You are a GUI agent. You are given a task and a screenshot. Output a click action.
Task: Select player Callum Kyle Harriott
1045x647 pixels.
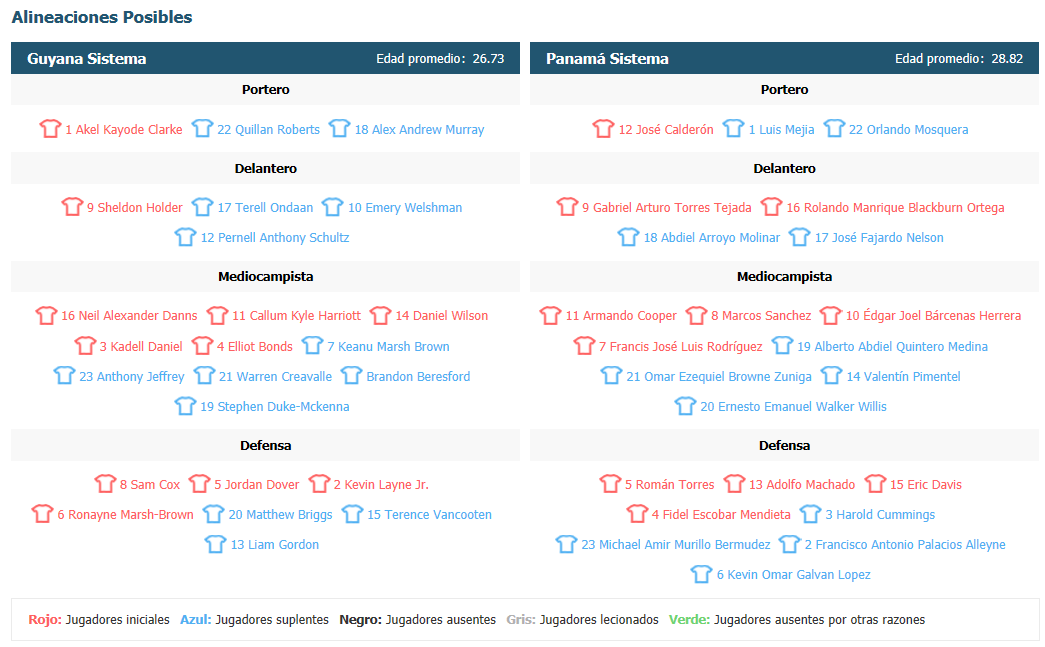click(x=297, y=316)
